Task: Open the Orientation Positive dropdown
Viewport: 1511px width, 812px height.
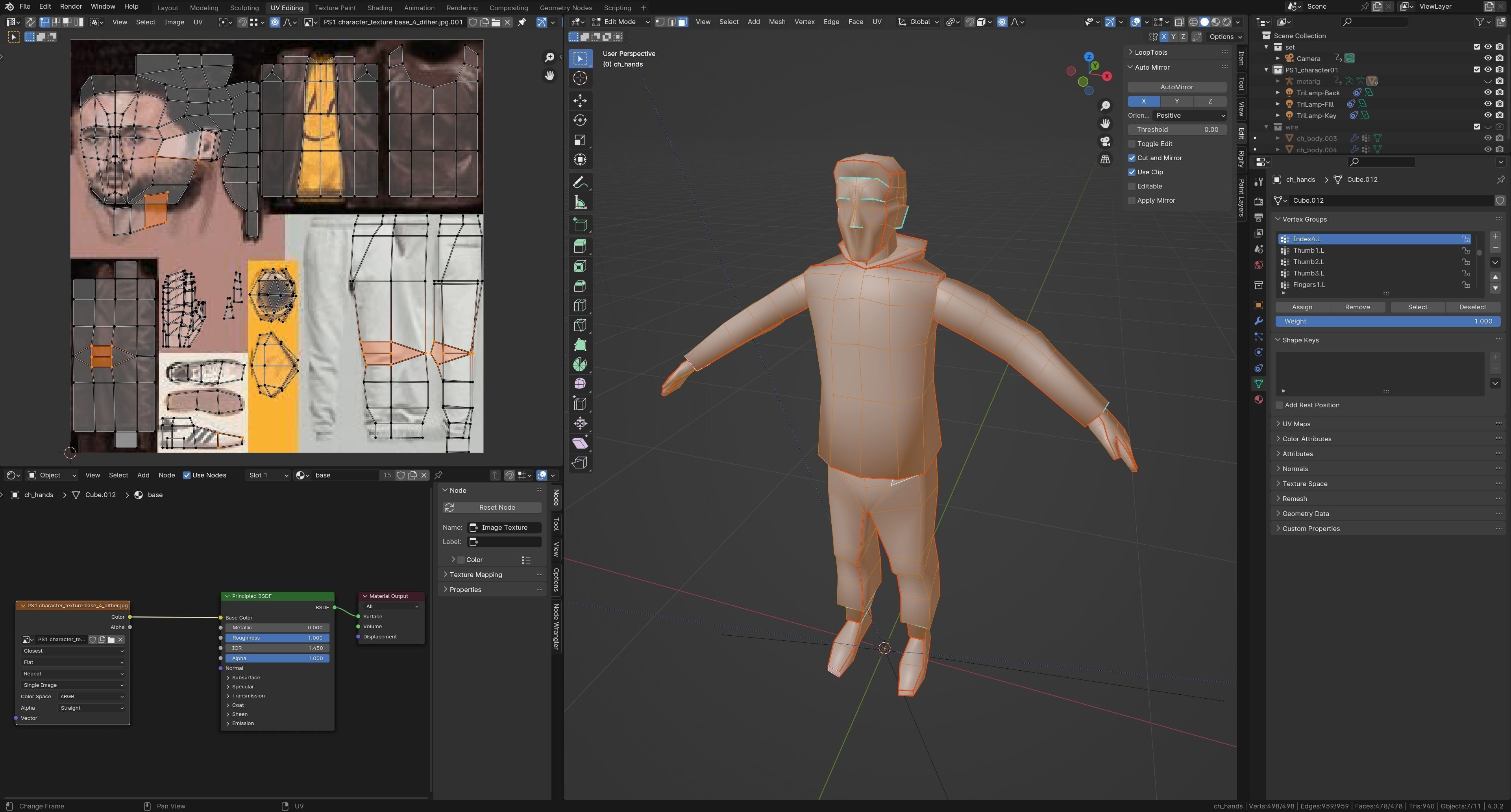Action: (x=1189, y=116)
